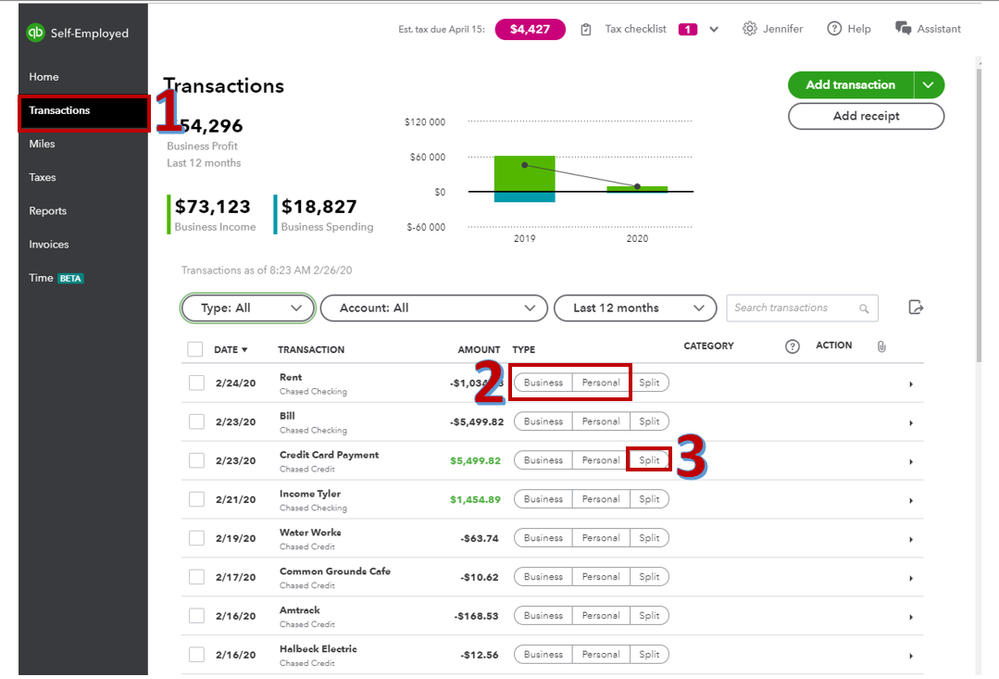Image resolution: width=999 pixels, height=679 pixels.
Task: Mark Common Grounds Cafe as Business
Action: (x=543, y=577)
